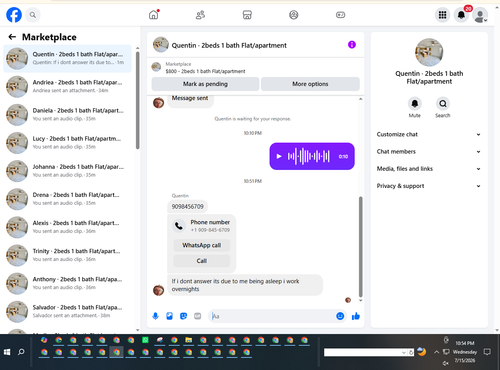Click the chat header listing title

(229, 45)
